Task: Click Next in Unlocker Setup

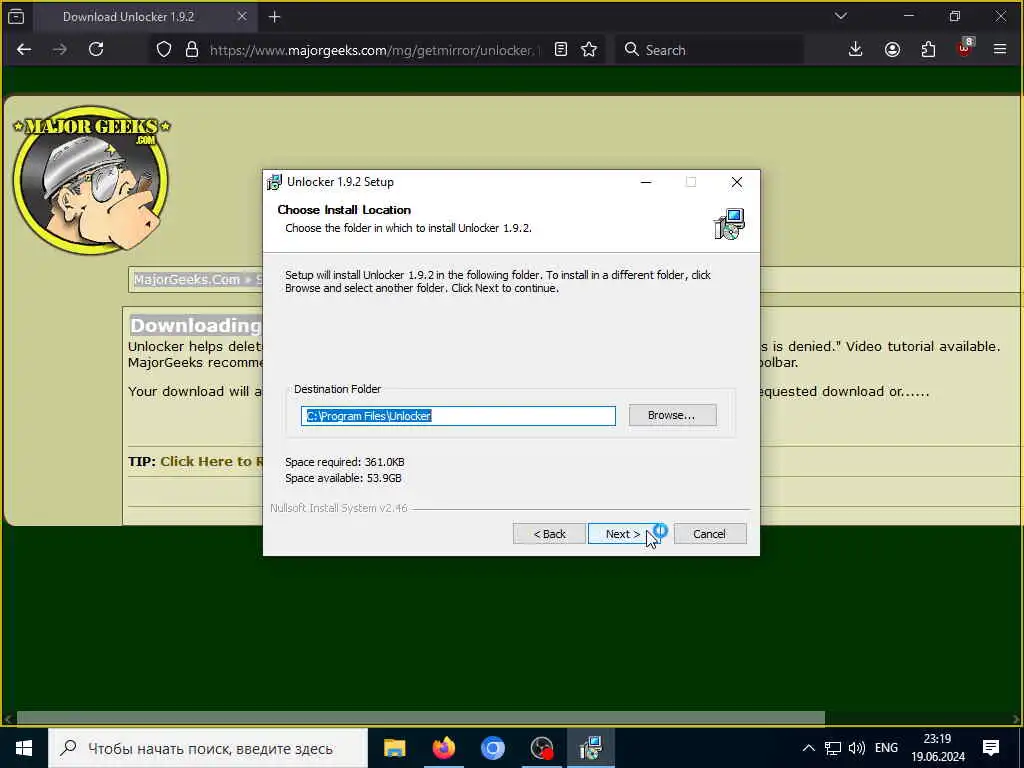Action: coord(622,534)
